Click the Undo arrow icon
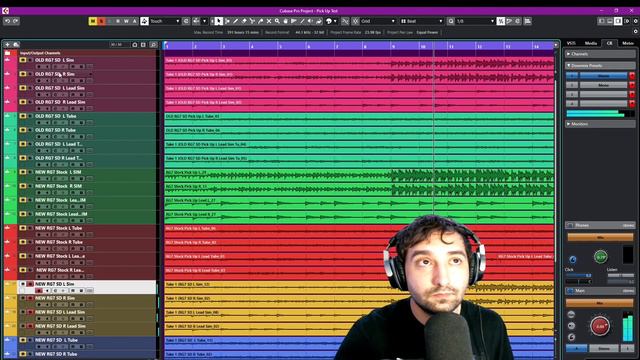Screen dimensions: 640x360 (x=7, y=21)
